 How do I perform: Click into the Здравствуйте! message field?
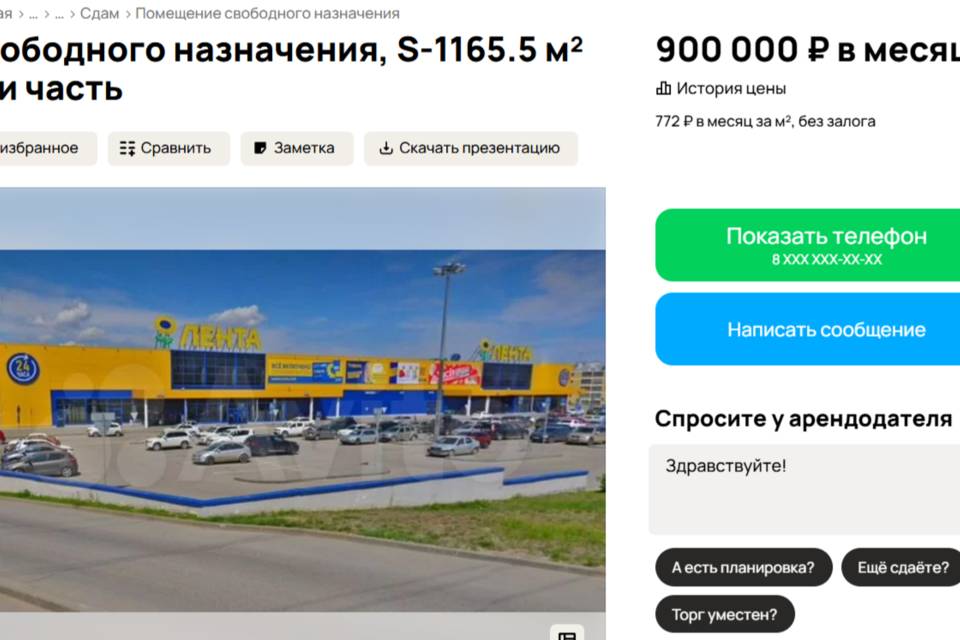[x=804, y=489]
